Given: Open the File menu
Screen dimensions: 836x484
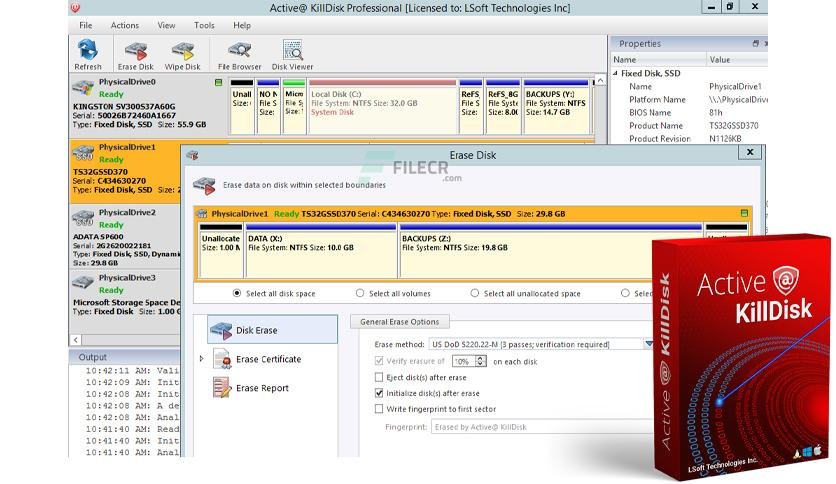Looking at the screenshot, I should point(85,25).
